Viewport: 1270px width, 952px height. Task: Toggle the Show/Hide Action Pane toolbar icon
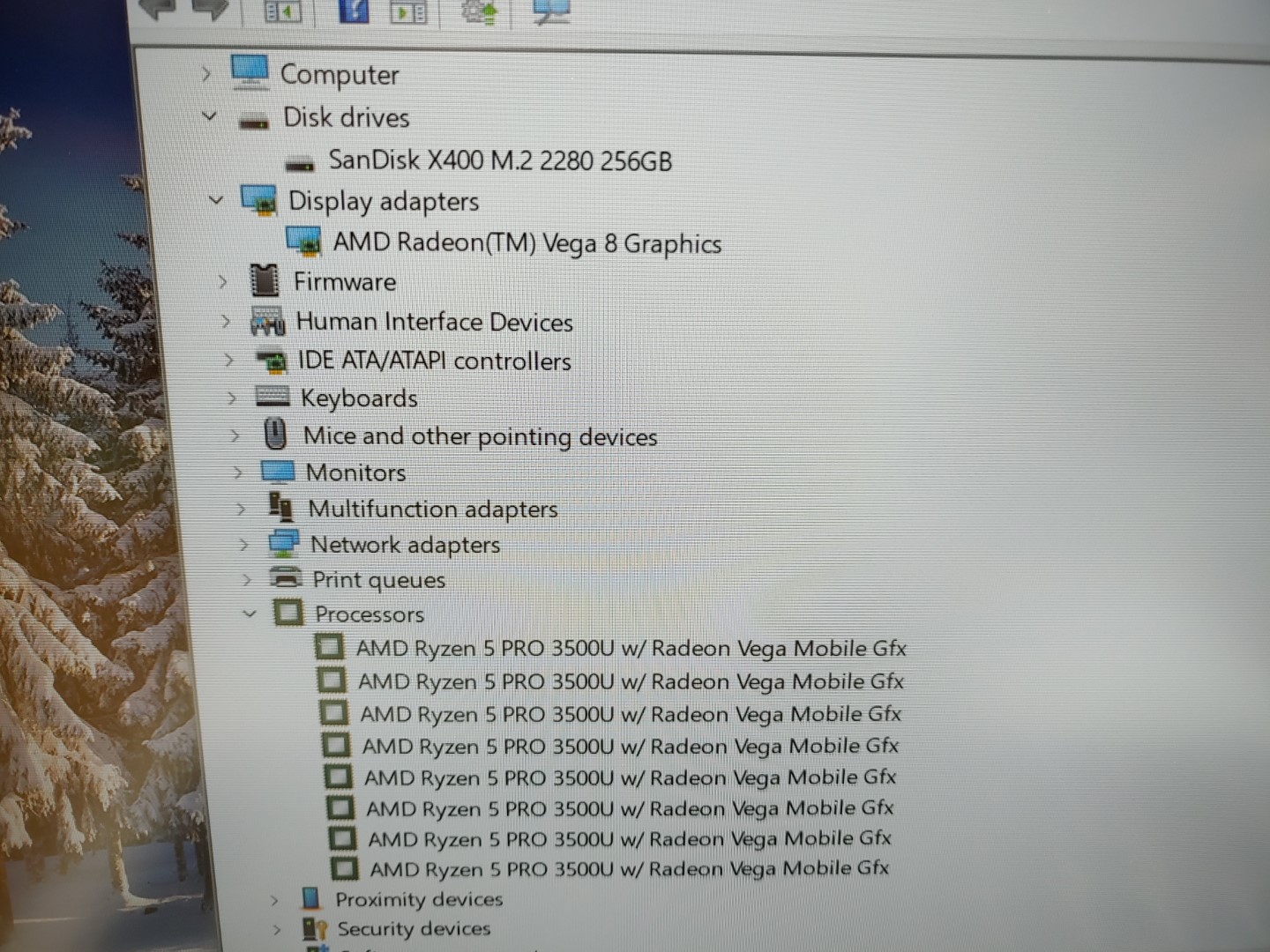[408, 11]
